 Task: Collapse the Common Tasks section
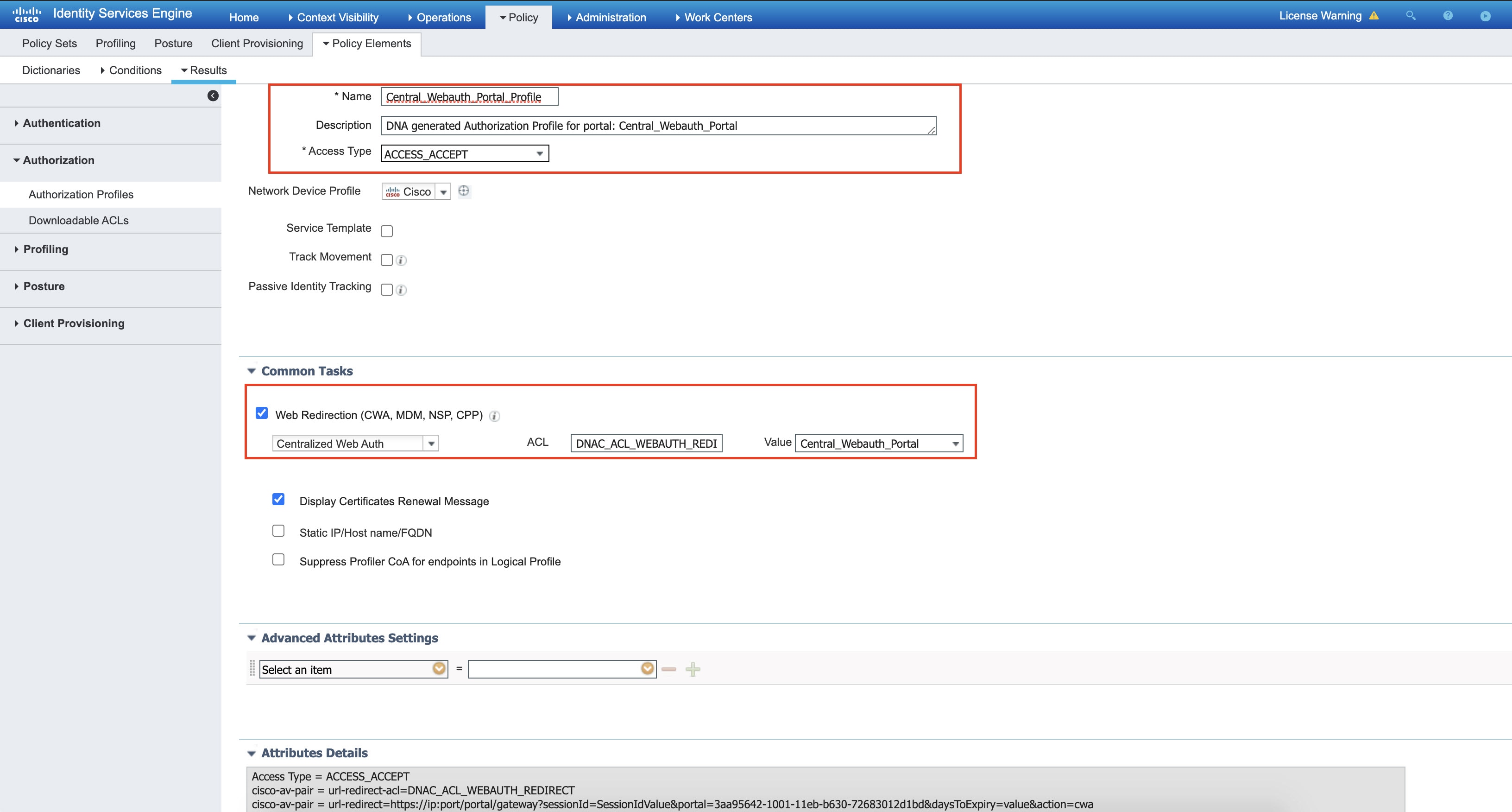(x=252, y=371)
